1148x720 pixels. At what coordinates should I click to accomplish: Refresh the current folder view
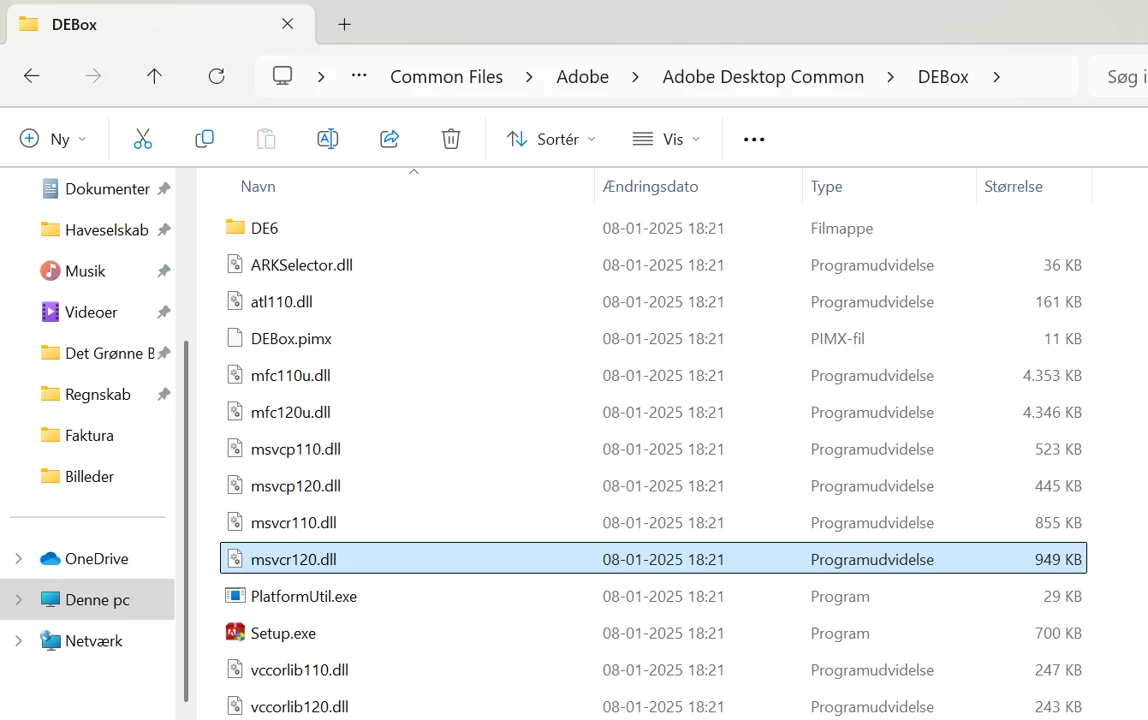[x=216, y=76]
